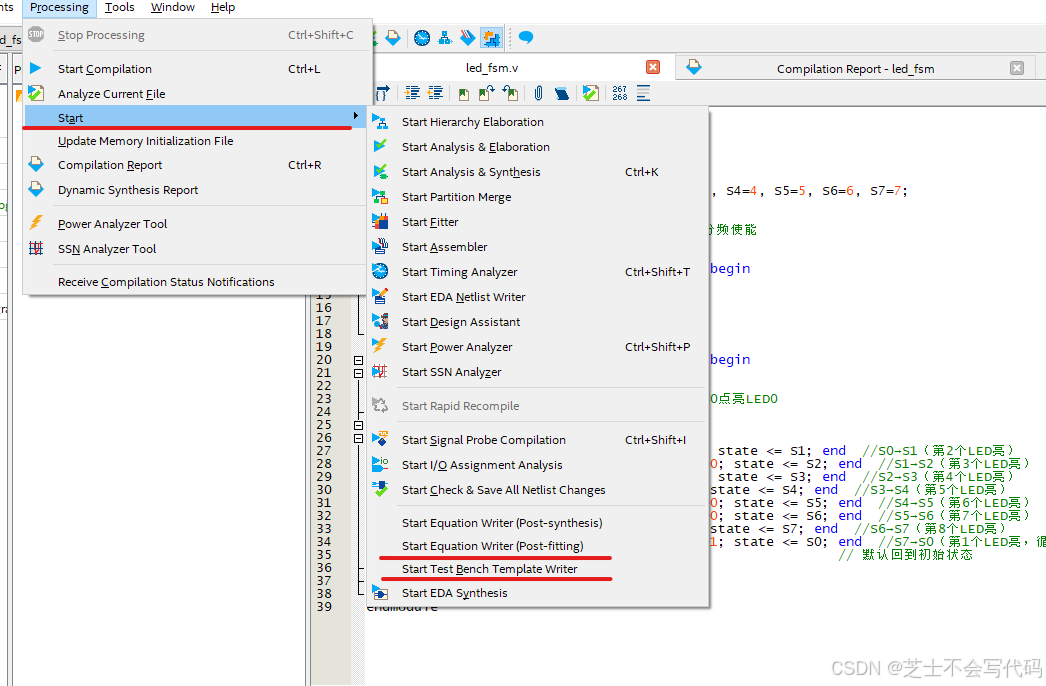
Task: Open hierarchy netlist viewer toolbar icon
Action: coord(445,38)
